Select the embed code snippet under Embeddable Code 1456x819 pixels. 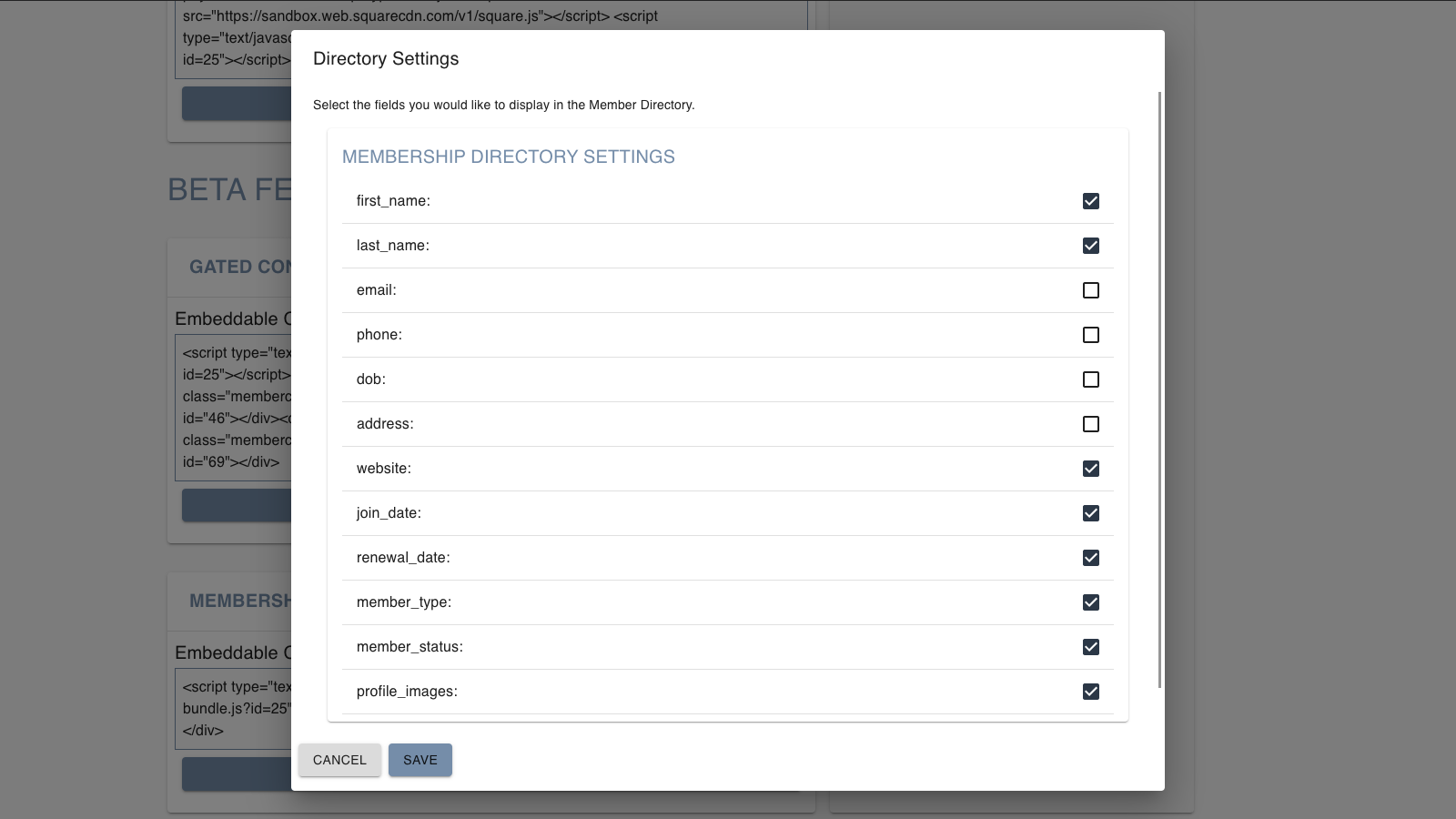coord(237,409)
